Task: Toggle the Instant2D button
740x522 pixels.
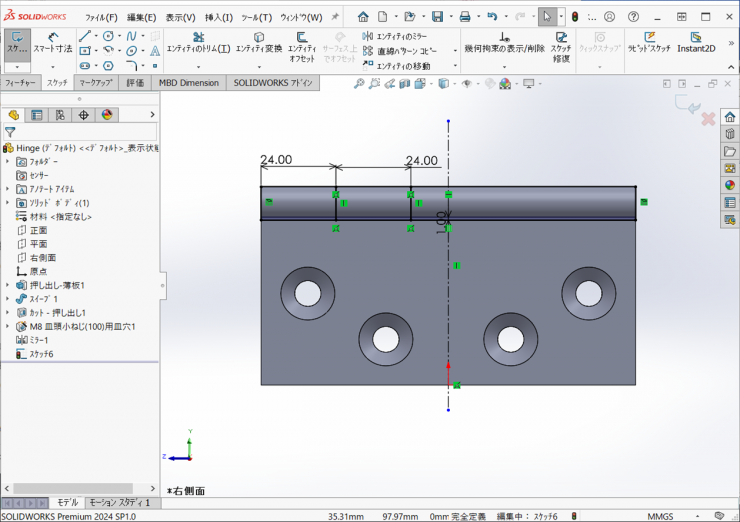Action: point(696,42)
